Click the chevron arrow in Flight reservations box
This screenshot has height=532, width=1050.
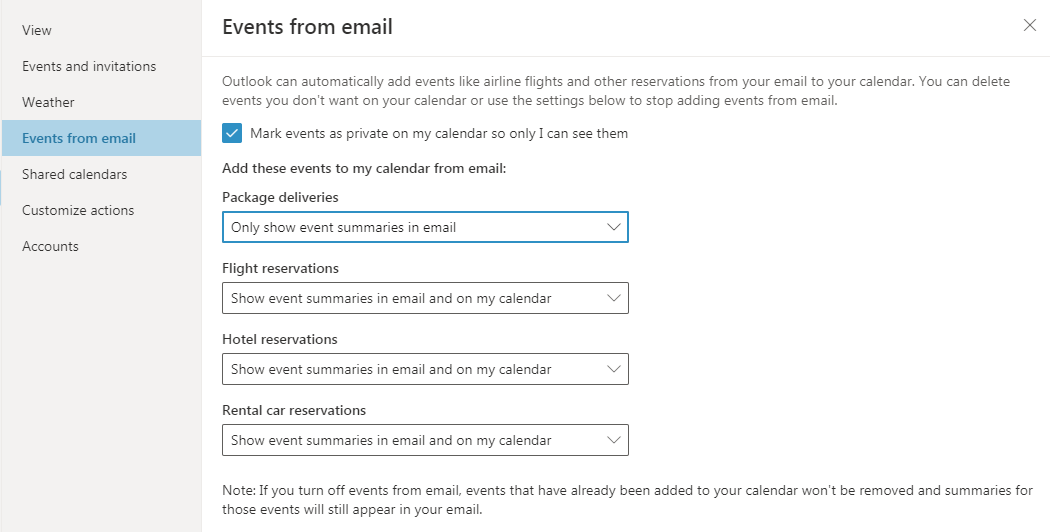pyautogui.click(x=614, y=298)
